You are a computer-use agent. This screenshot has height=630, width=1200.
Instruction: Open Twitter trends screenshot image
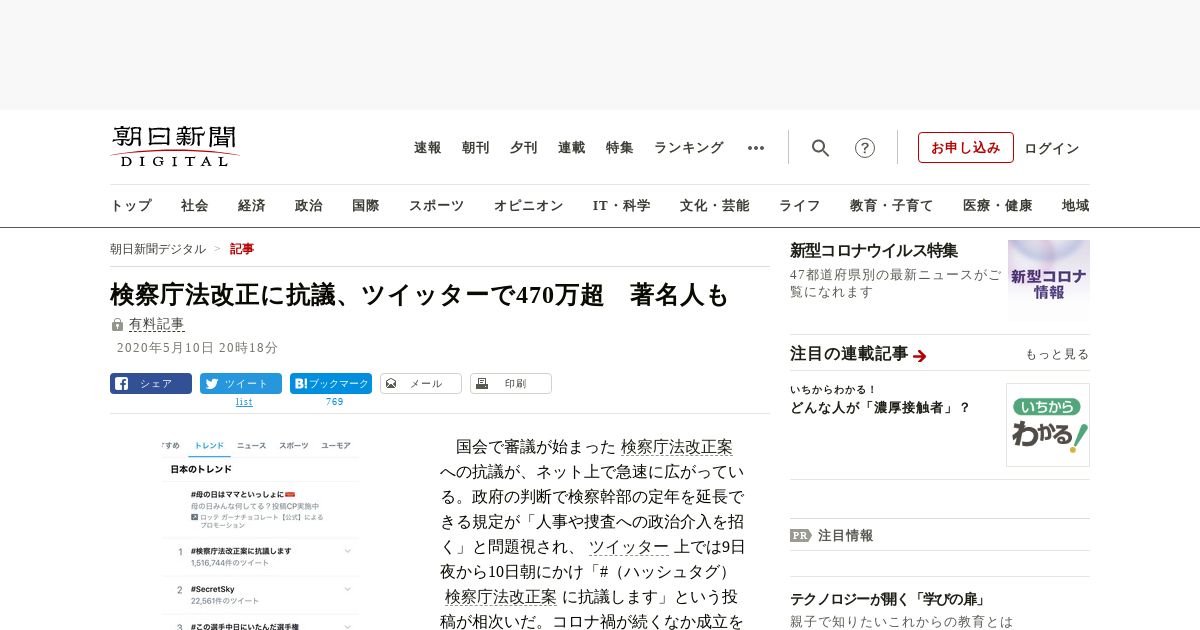pyautogui.click(x=260, y=532)
